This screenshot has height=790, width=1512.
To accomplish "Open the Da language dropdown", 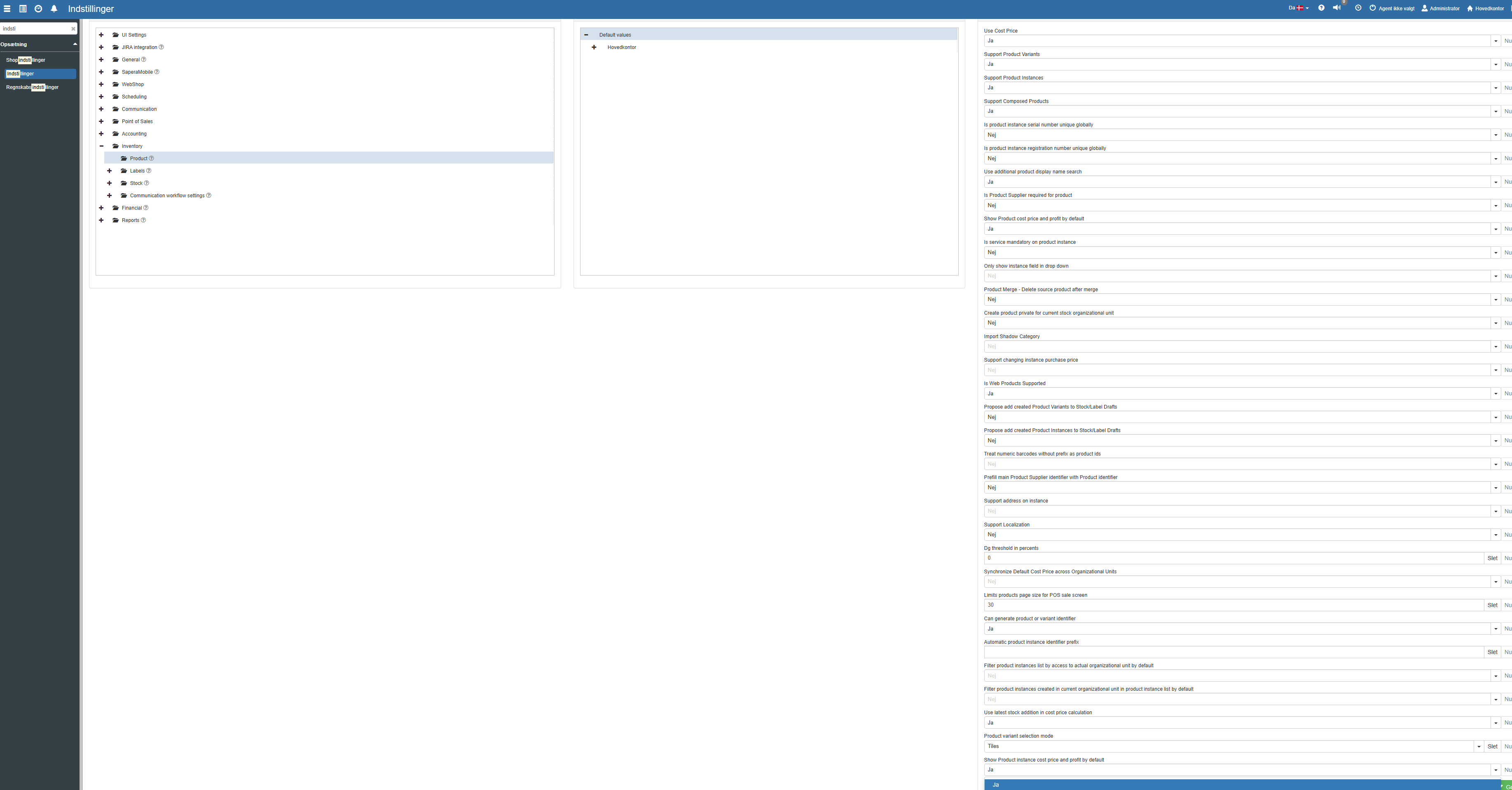I will pyautogui.click(x=1298, y=8).
